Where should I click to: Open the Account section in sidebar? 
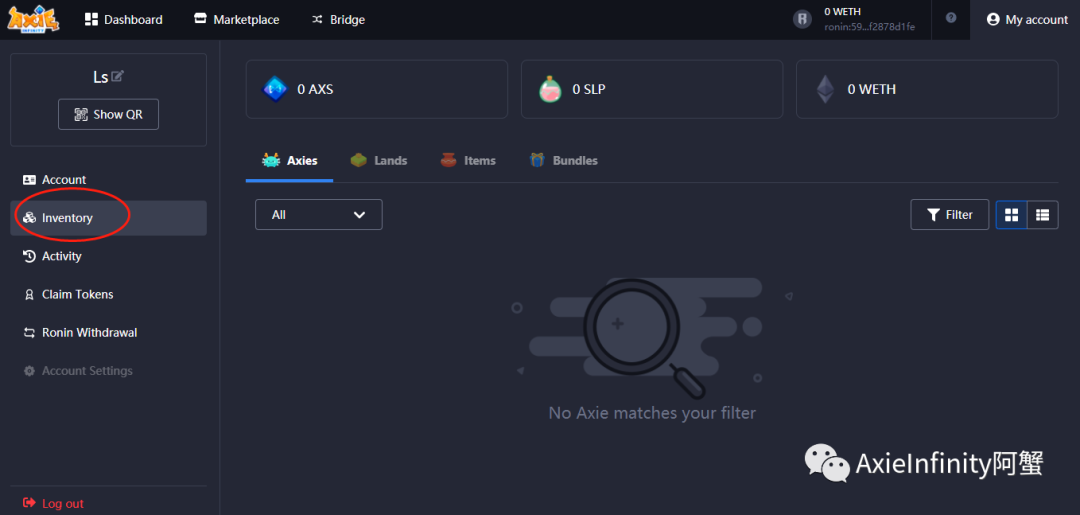(108, 180)
